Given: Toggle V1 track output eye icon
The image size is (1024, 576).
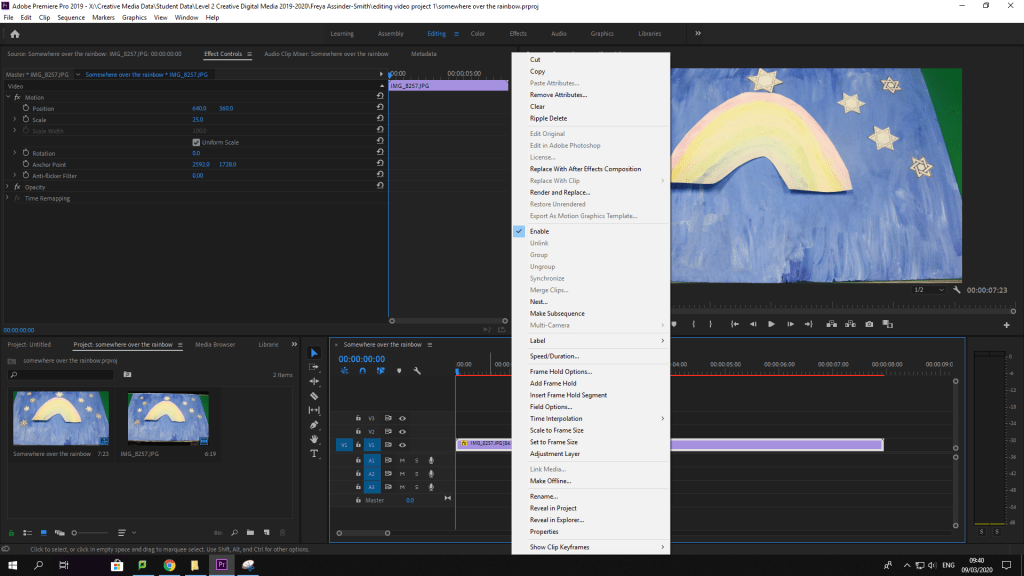Looking at the screenshot, I should (x=402, y=444).
